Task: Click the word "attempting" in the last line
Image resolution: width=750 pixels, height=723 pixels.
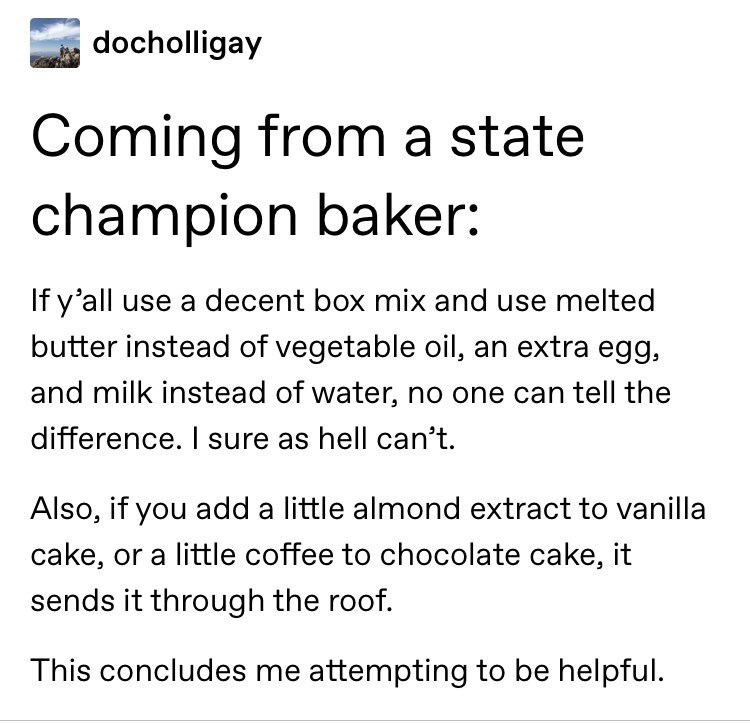Action: click(x=390, y=669)
